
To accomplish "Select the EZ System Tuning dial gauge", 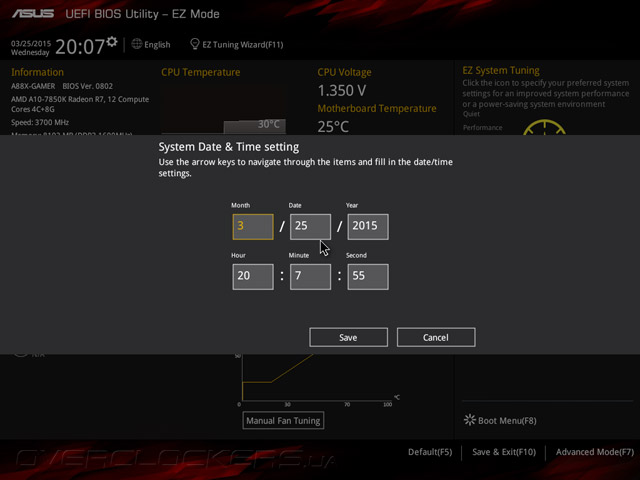I will pyautogui.click(x=544, y=127).
